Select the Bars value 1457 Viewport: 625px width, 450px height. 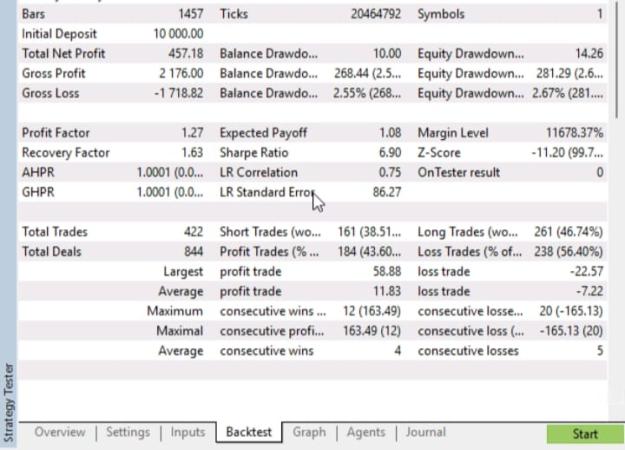pos(191,14)
